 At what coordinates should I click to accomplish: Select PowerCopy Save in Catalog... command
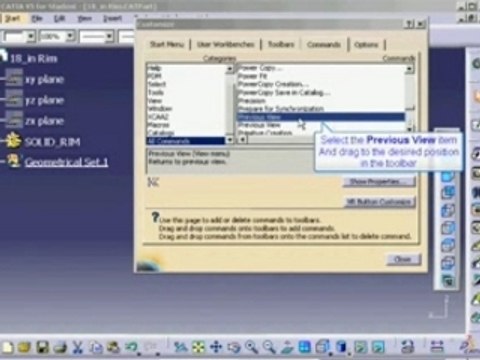click(x=284, y=92)
